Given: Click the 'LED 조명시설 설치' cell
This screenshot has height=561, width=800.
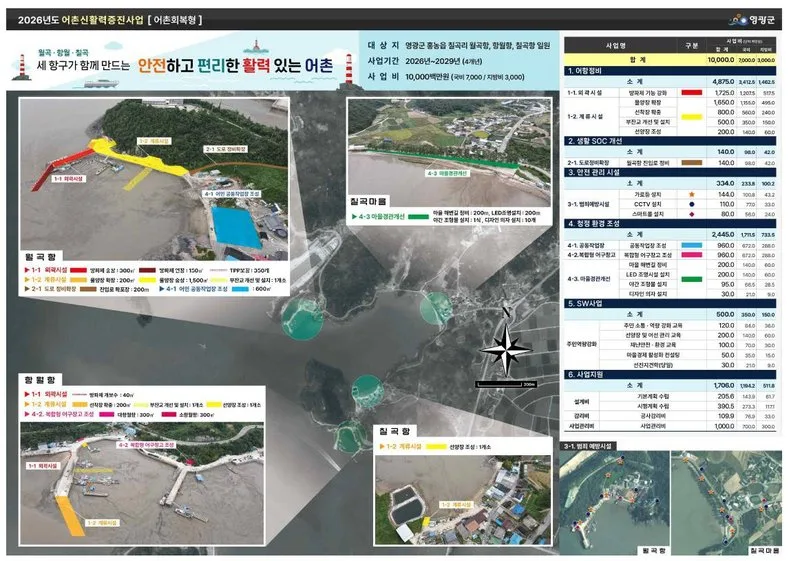Looking at the screenshot, I should point(648,274).
